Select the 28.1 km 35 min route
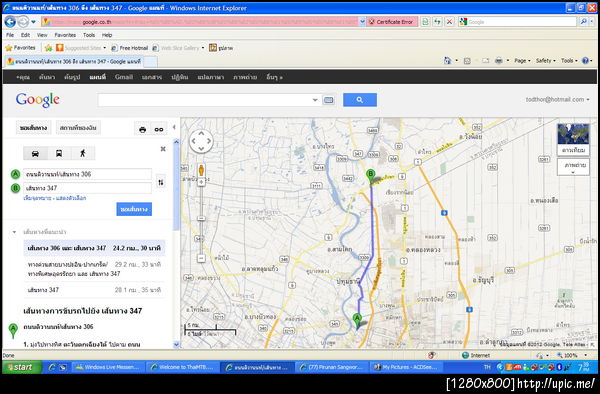Image resolution: width=600 pixels, height=394 pixels. point(94,290)
